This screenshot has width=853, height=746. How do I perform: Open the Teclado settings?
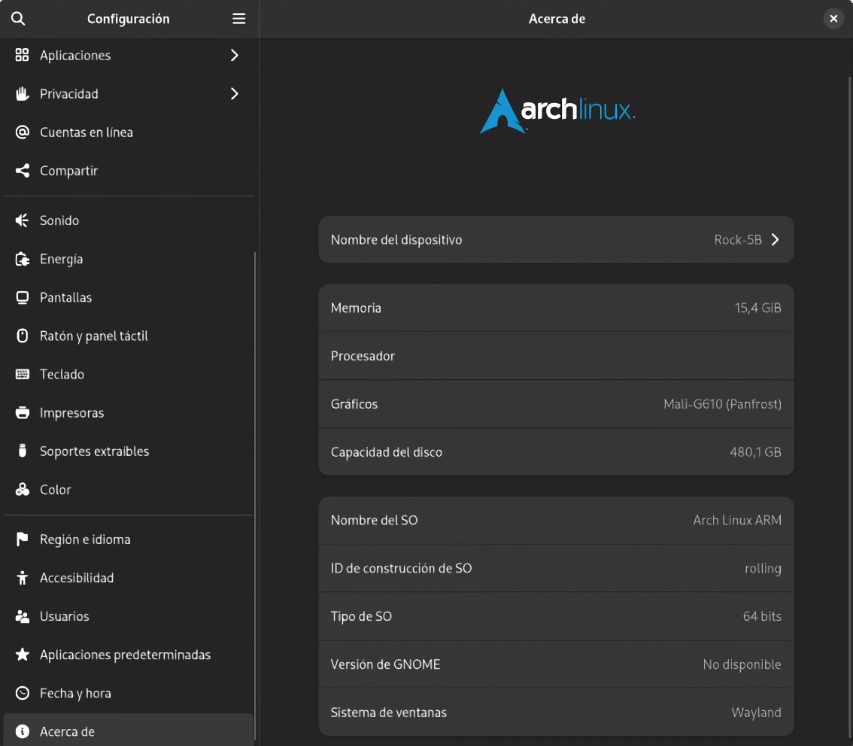tap(128, 374)
